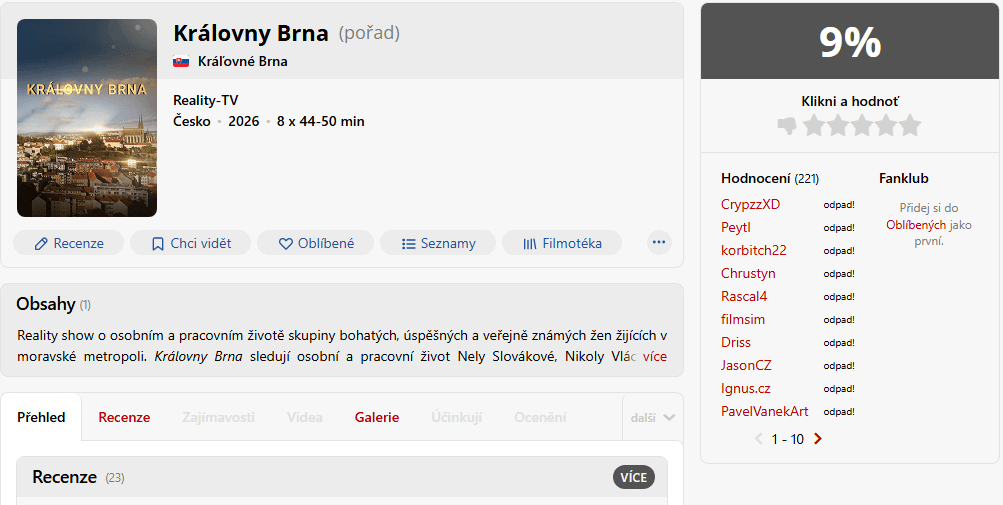Go to previous ratings page arrow

[758, 439]
